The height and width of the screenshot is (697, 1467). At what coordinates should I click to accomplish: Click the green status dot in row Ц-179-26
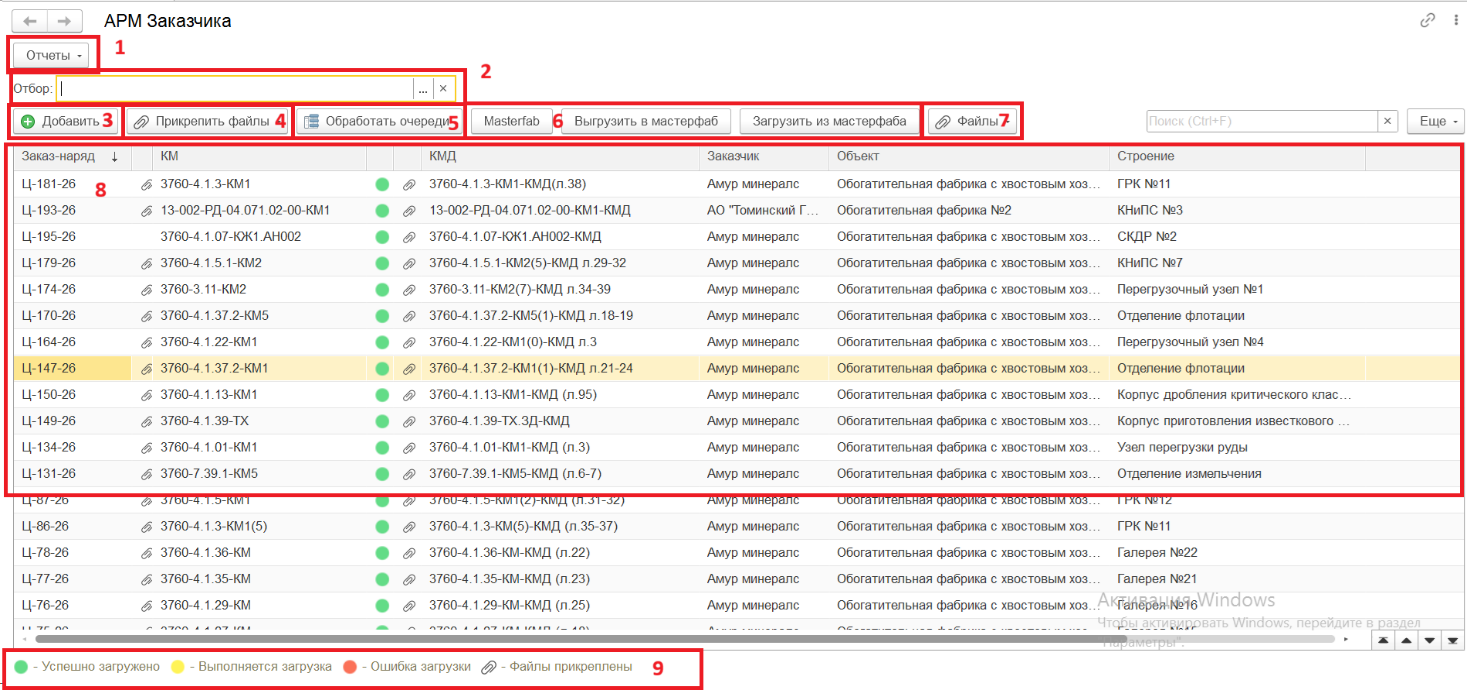click(x=382, y=263)
